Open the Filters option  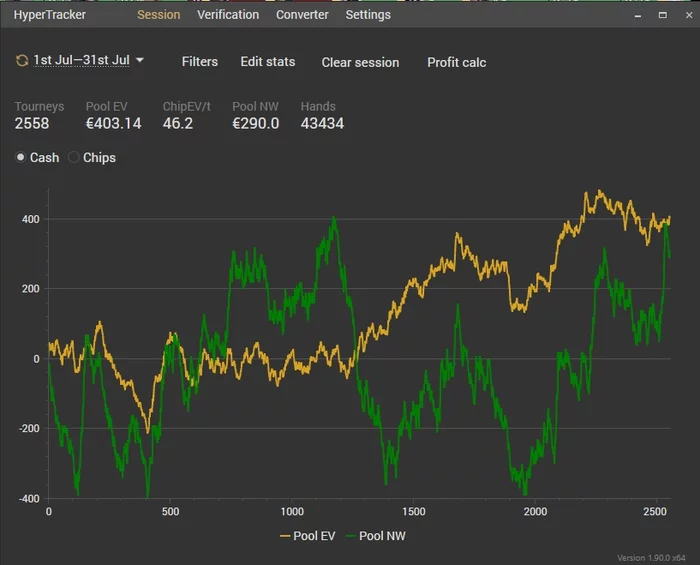coord(200,62)
